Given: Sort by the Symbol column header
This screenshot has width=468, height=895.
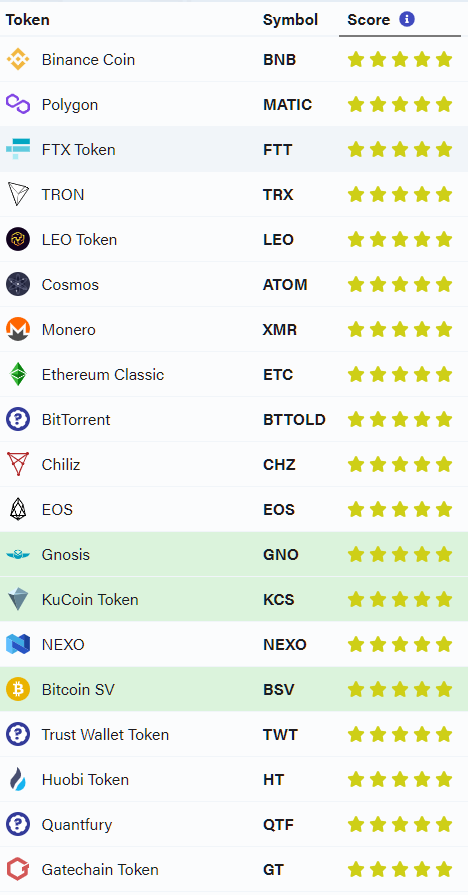Looking at the screenshot, I should (x=290, y=20).
